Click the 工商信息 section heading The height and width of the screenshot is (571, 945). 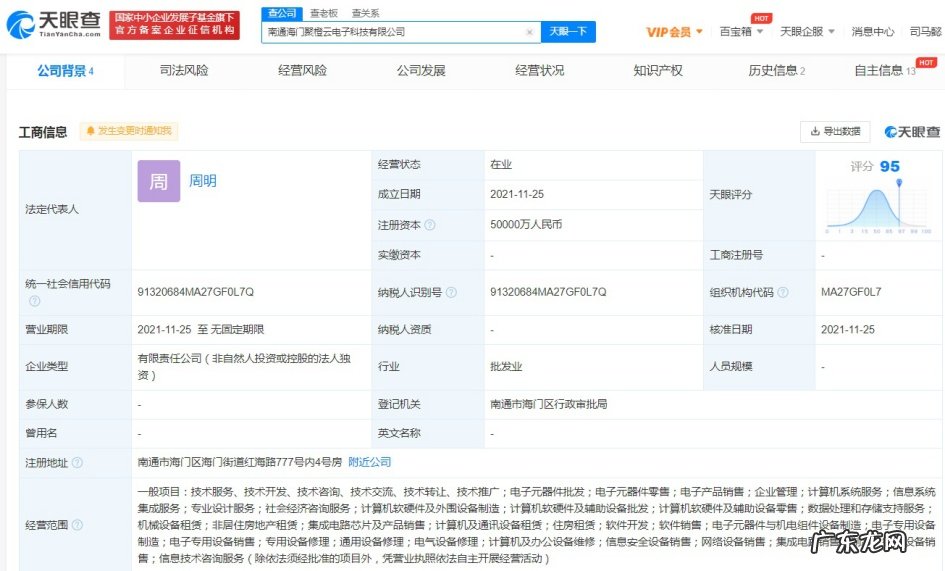(x=43, y=132)
